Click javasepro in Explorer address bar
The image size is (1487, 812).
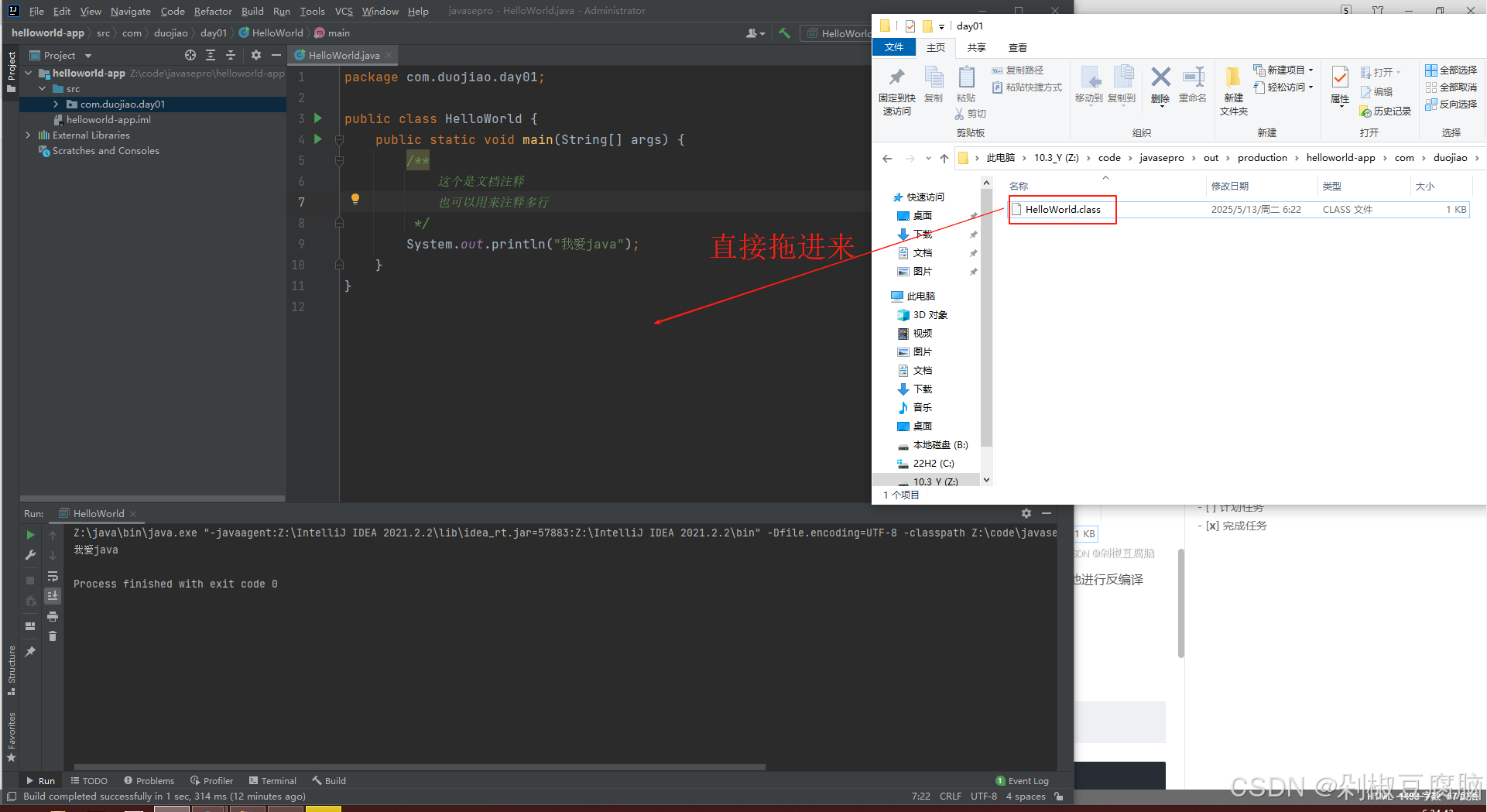(x=1161, y=158)
